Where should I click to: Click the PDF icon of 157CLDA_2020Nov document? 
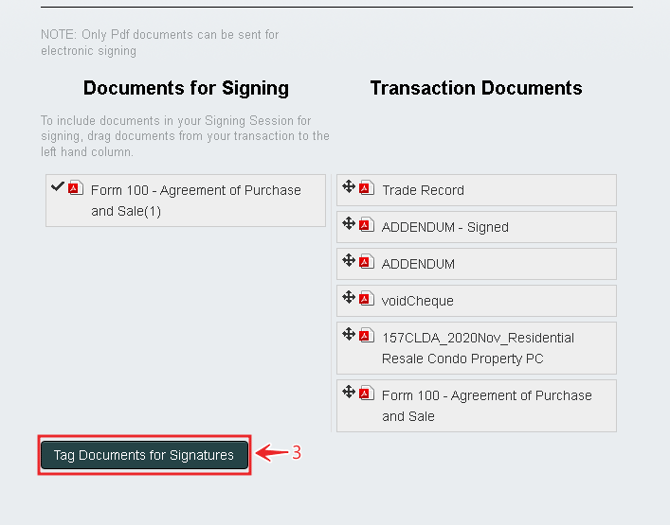point(365,336)
